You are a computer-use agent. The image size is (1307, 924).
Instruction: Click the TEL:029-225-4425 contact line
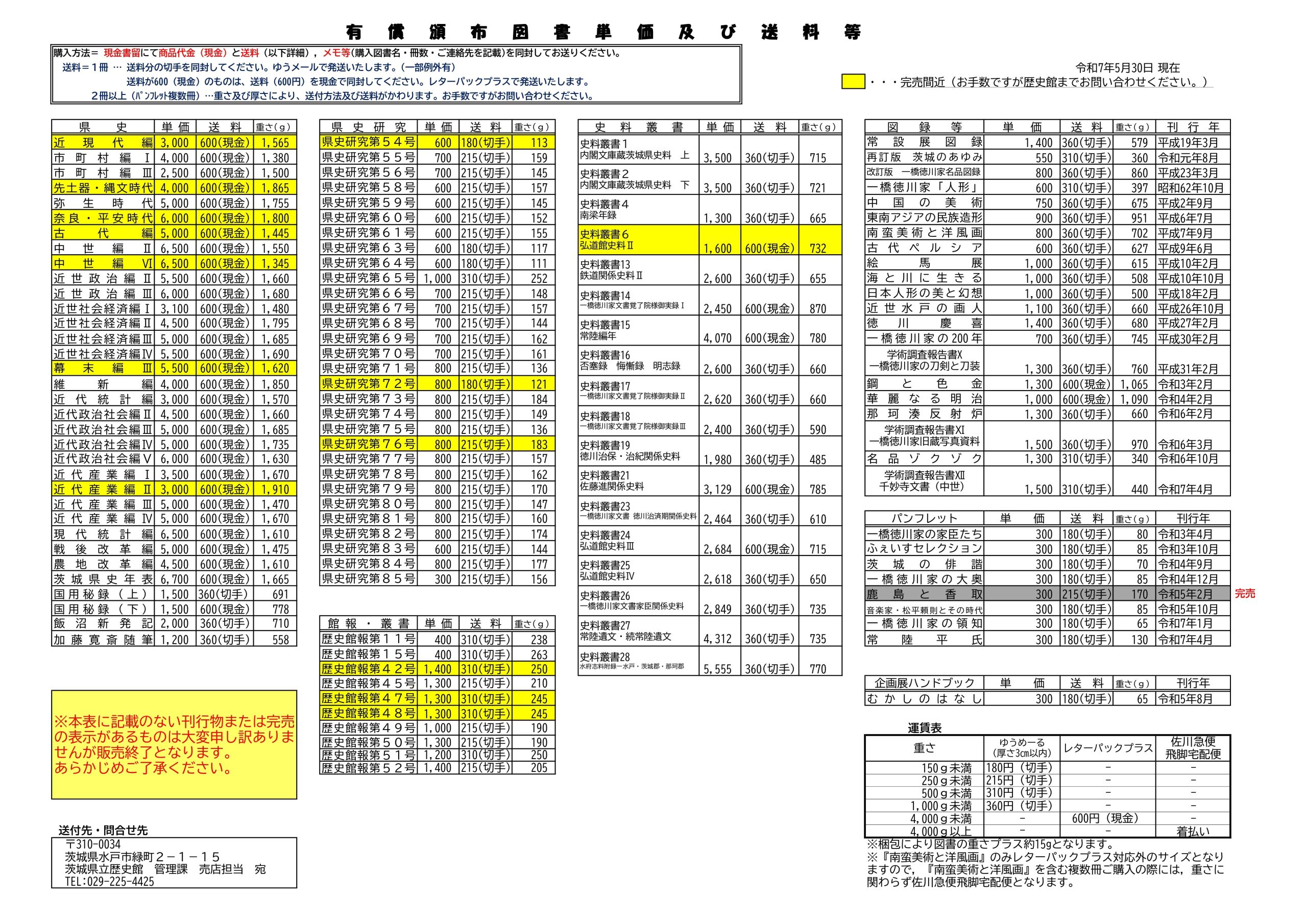110,881
